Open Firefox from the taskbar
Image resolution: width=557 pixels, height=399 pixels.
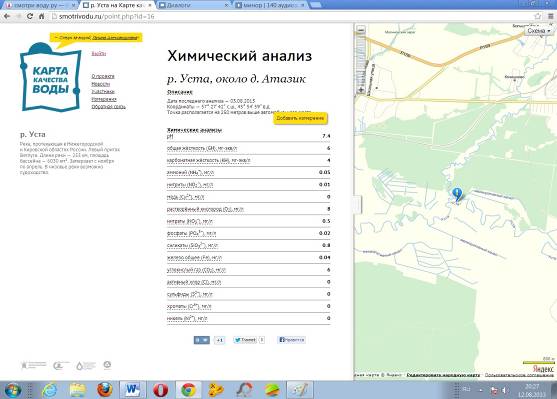pyautogui.click(x=105, y=390)
